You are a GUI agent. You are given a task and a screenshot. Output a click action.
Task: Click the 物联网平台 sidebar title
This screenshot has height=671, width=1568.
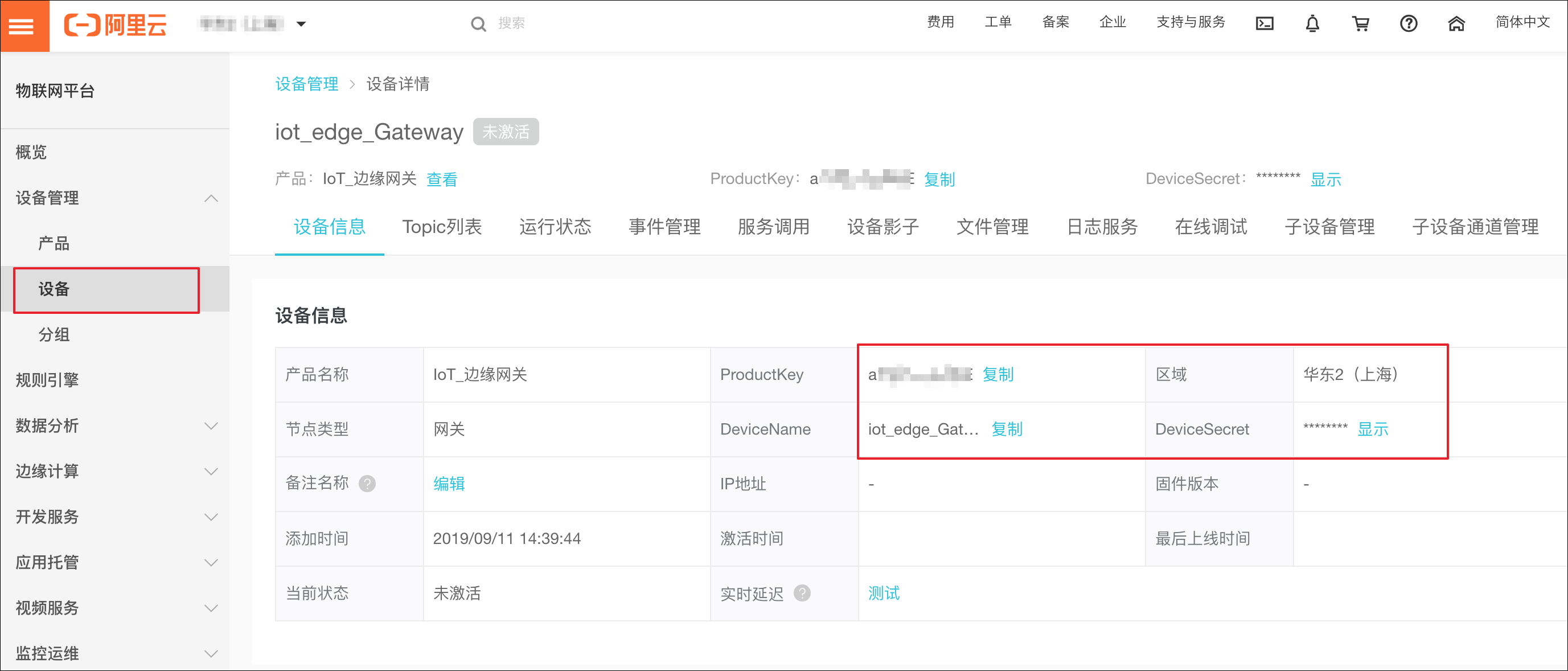coord(55,91)
